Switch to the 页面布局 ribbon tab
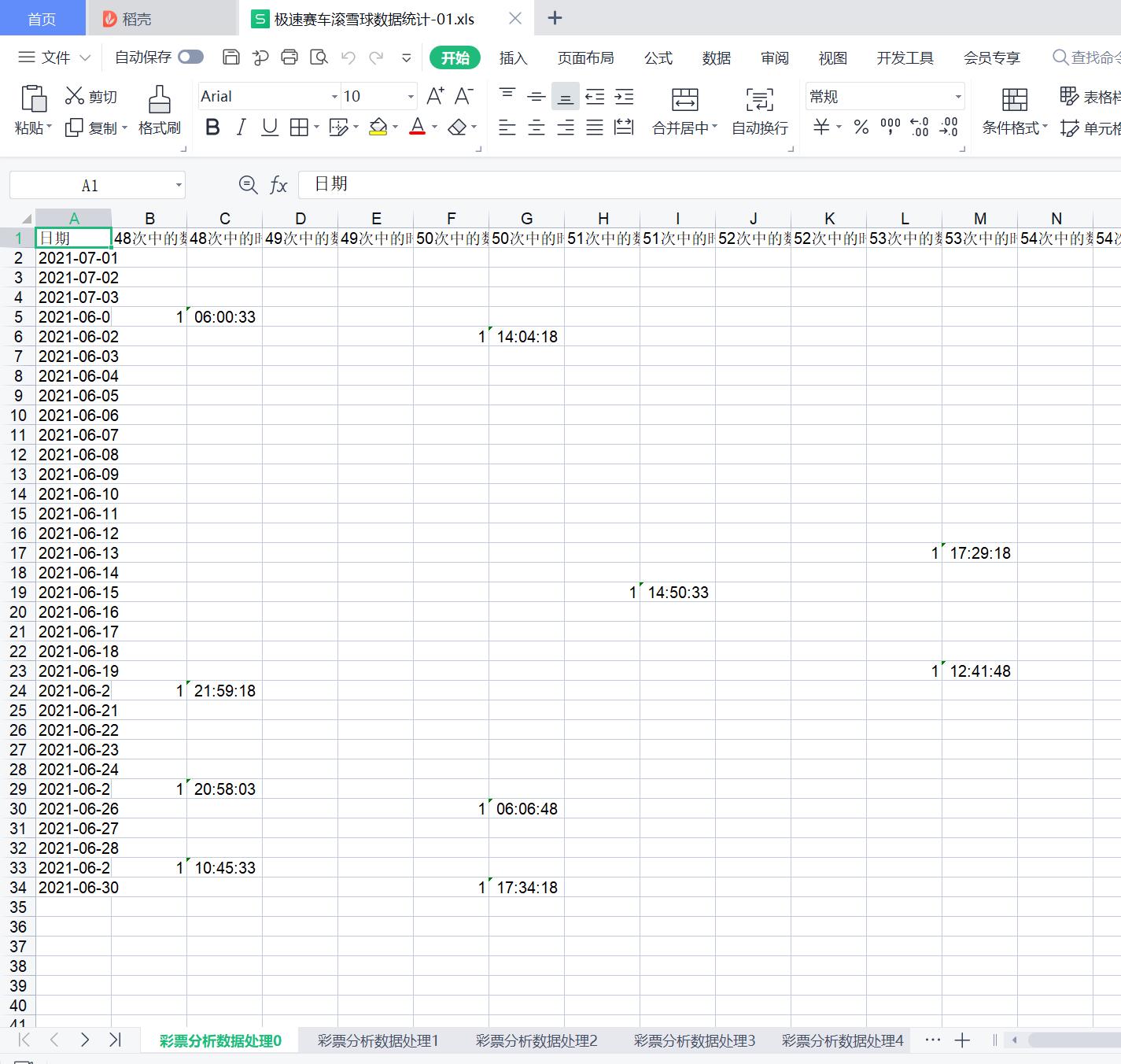 (x=585, y=57)
